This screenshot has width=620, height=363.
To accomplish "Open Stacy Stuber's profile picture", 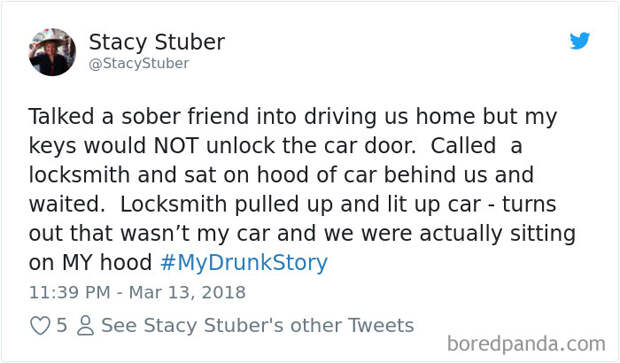I will point(52,52).
